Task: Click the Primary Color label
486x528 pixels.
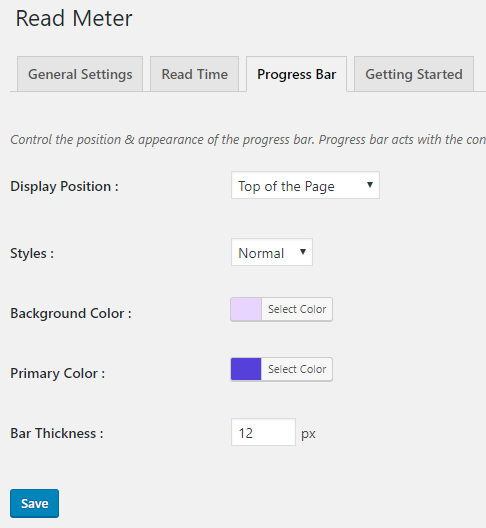Action: (x=58, y=373)
